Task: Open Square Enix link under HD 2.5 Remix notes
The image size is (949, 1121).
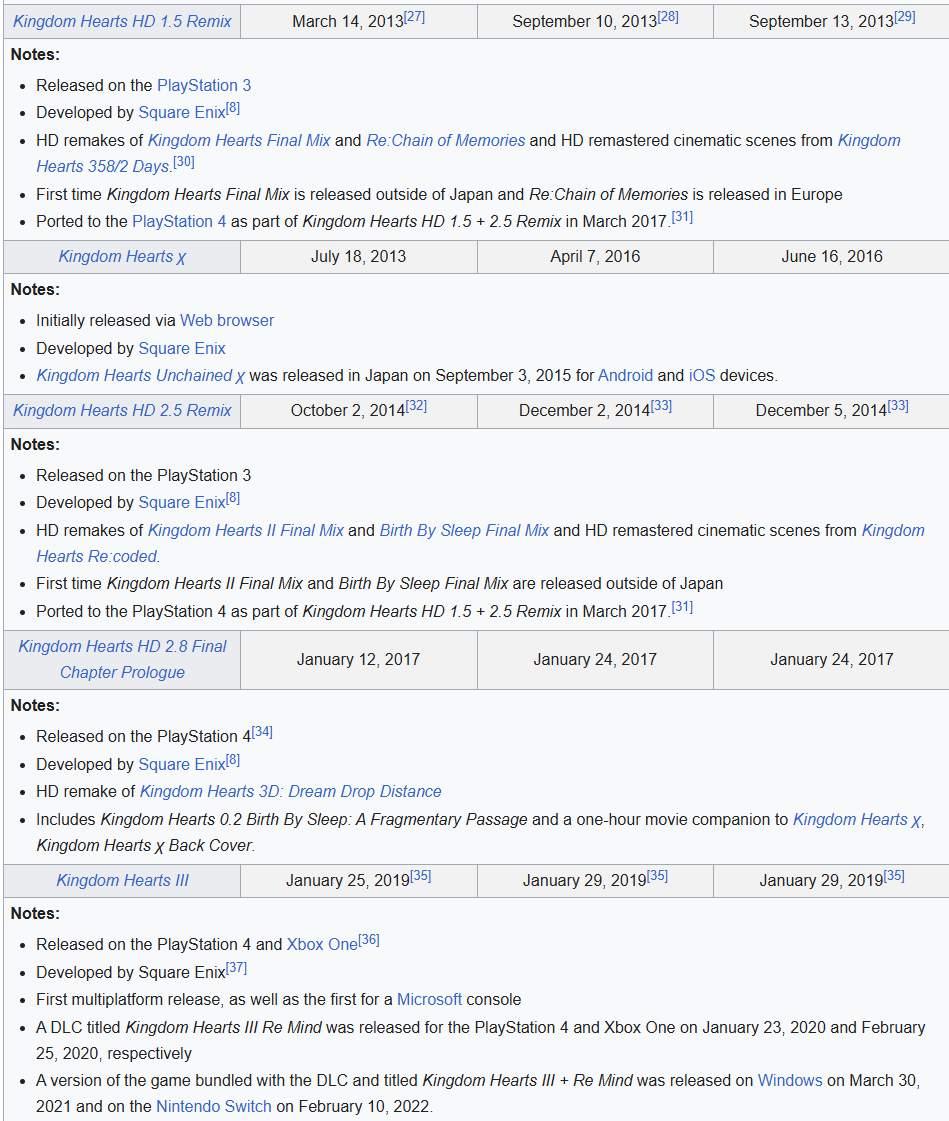Action: click(182, 503)
